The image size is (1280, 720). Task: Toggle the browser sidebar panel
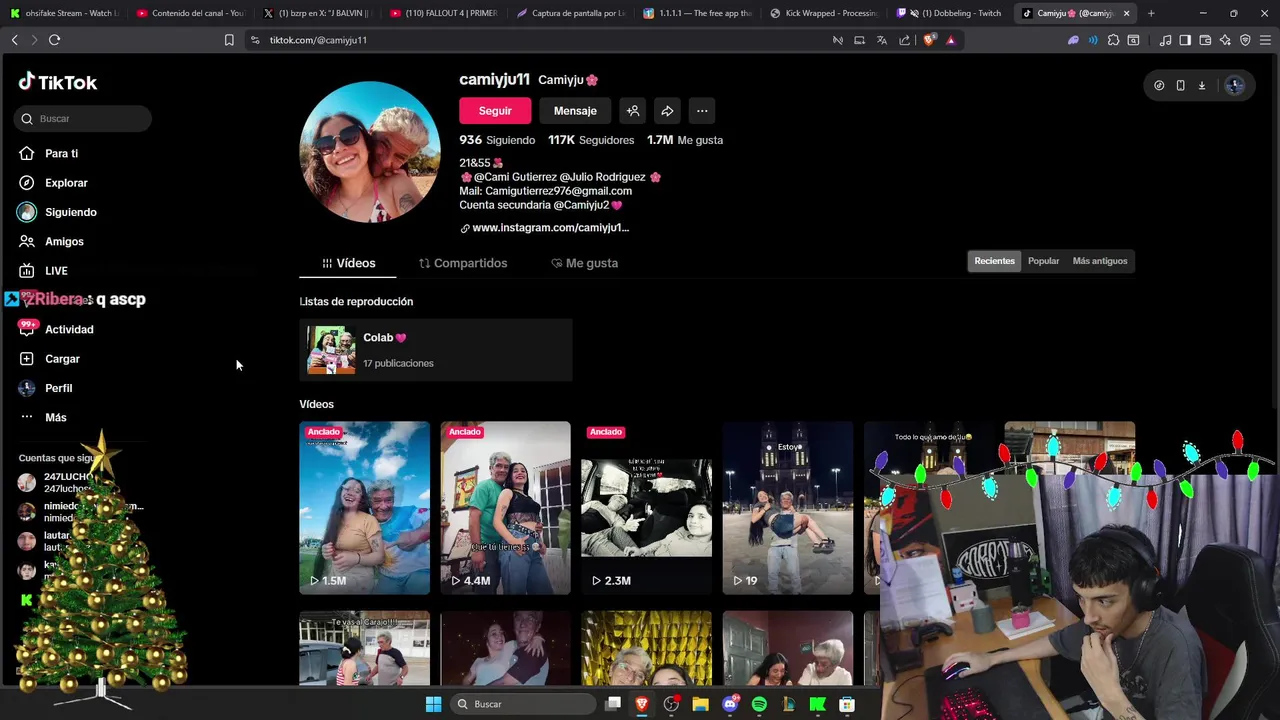(1185, 40)
